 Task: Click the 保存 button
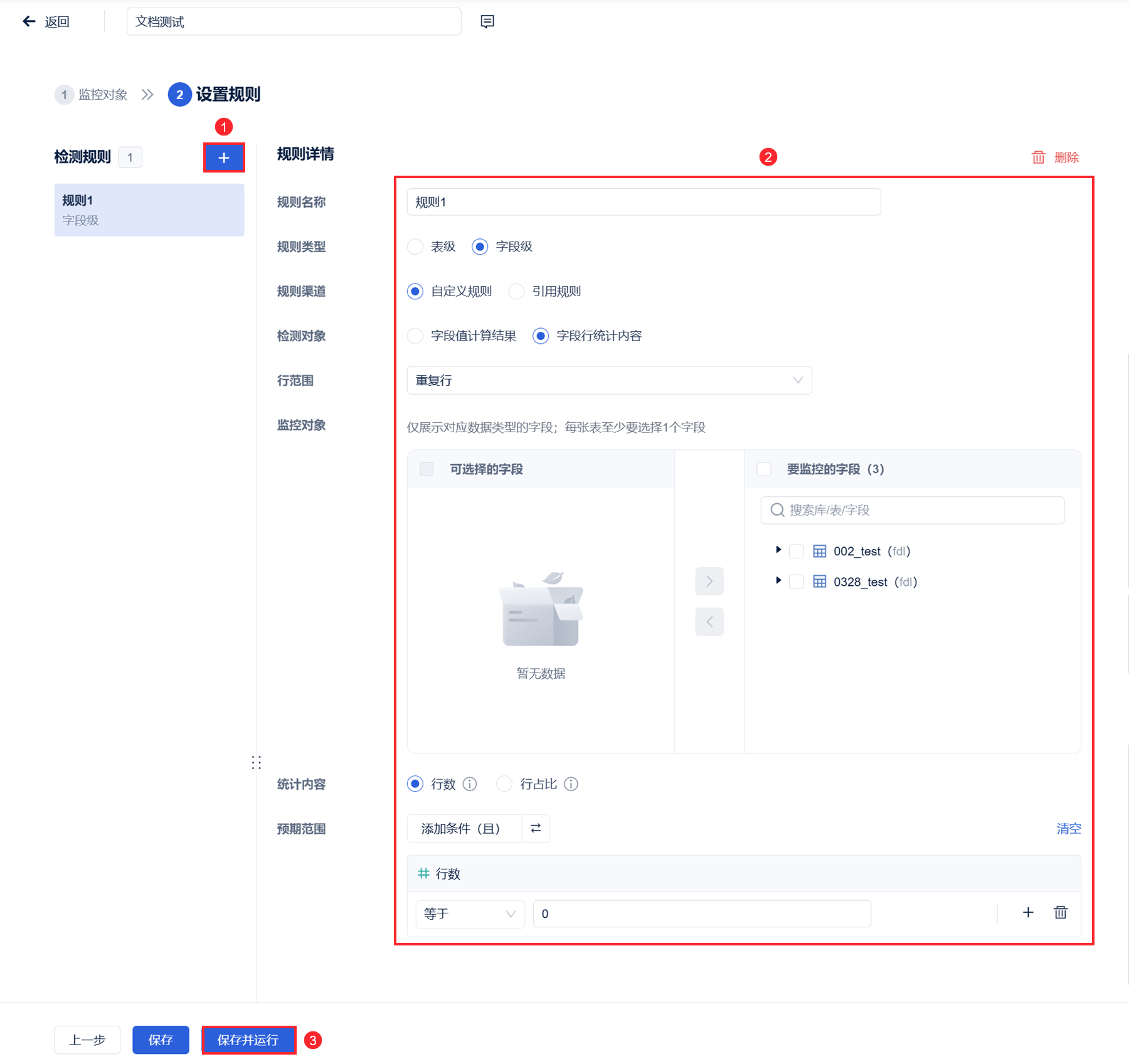(161, 1040)
